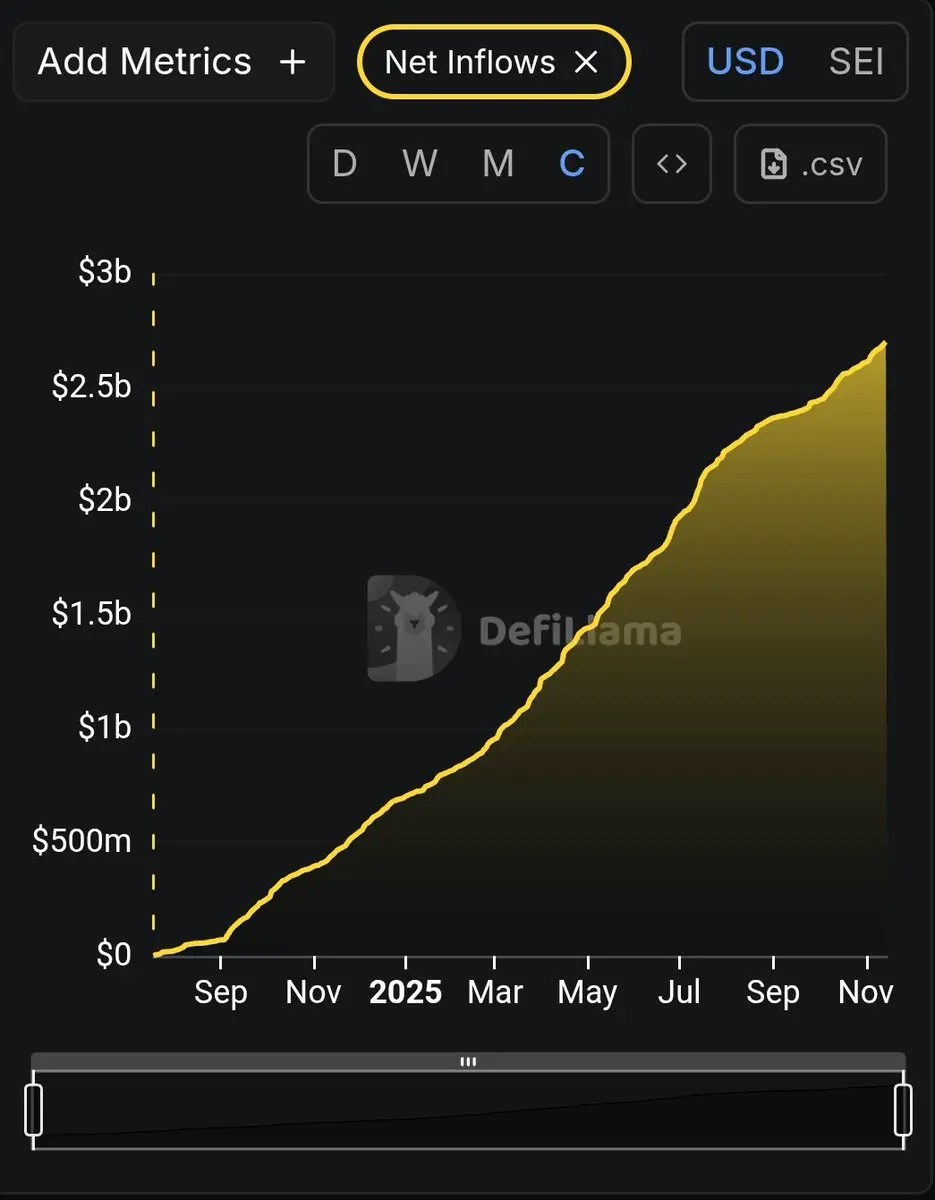This screenshot has width=935, height=1200.
Task: Select Monthly (M) grouping
Action: (497, 163)
